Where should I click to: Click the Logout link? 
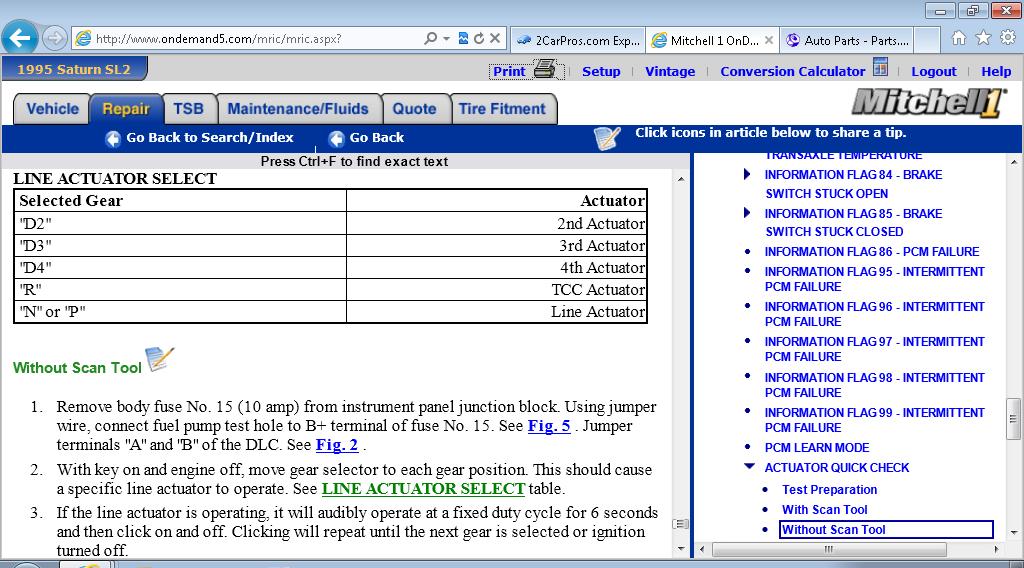[x=933, y=71]
